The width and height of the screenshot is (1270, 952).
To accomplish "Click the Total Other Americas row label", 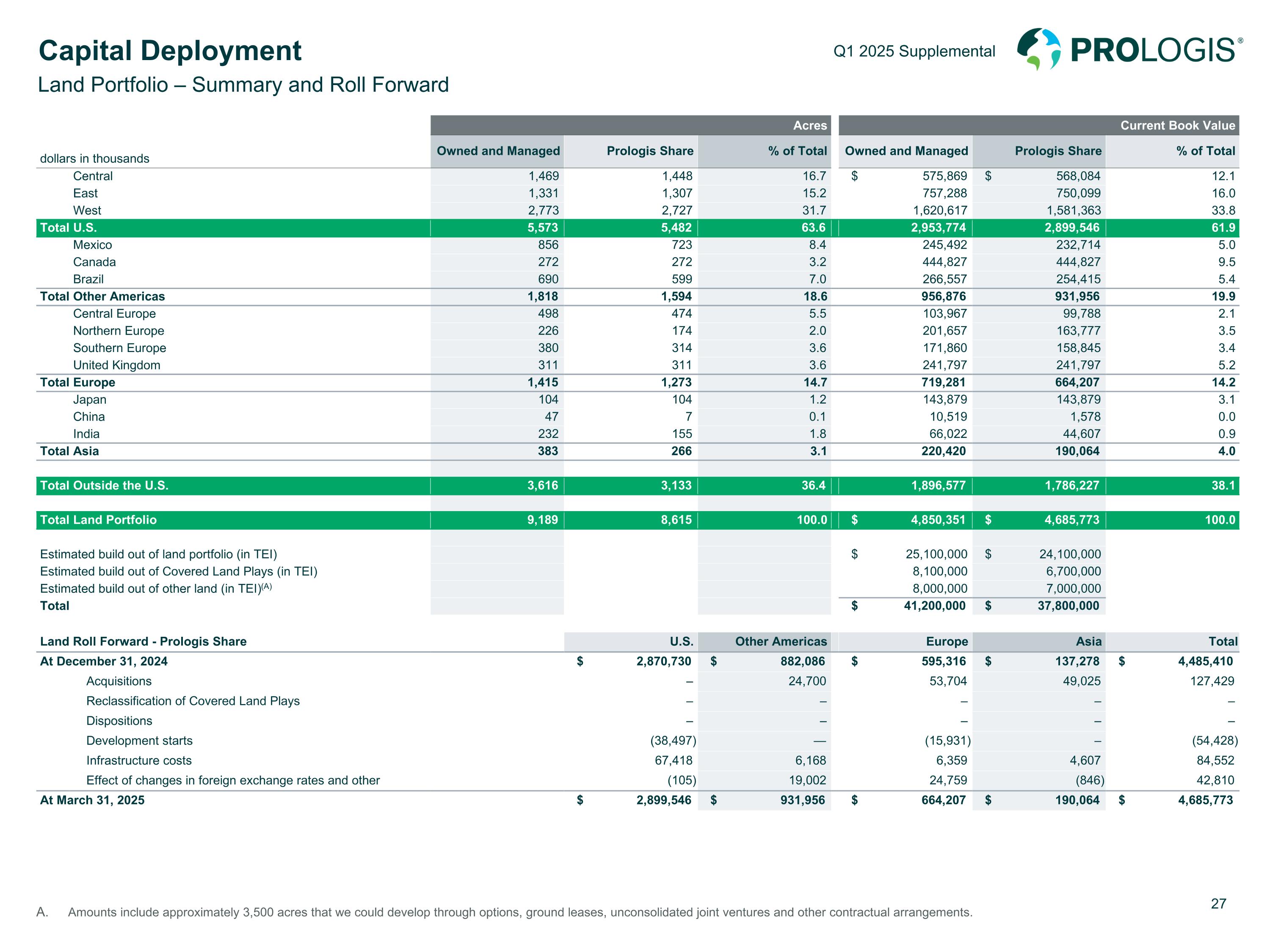I will point(102,296).
